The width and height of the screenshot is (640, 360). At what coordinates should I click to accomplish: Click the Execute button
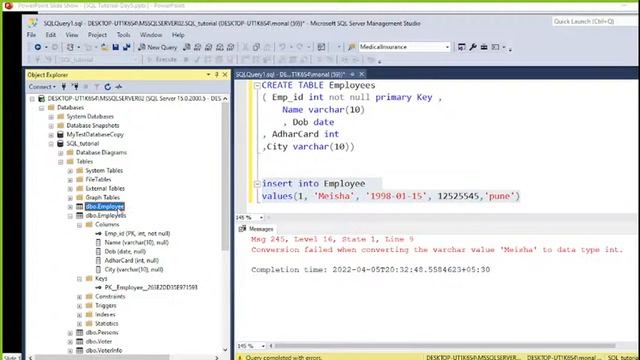pyautogui.click(x=162, y=60)
